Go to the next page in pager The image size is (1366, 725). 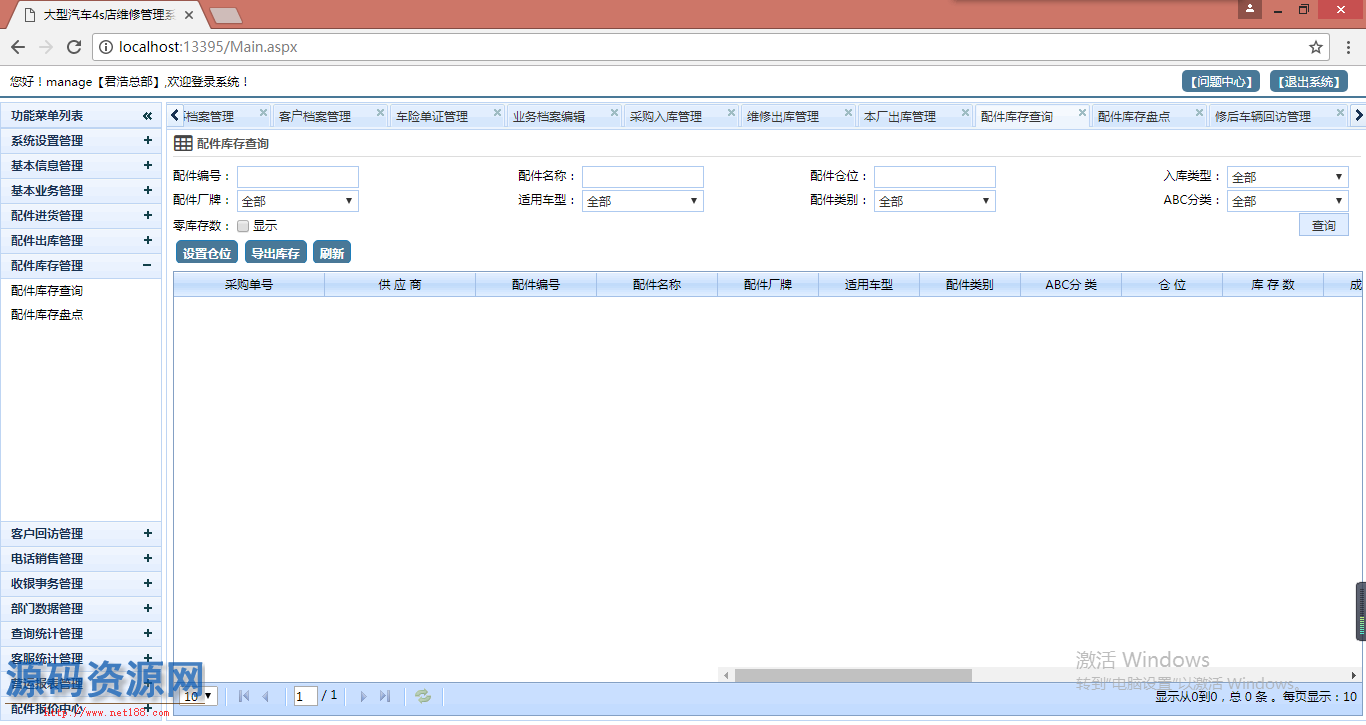pos(363,696)
